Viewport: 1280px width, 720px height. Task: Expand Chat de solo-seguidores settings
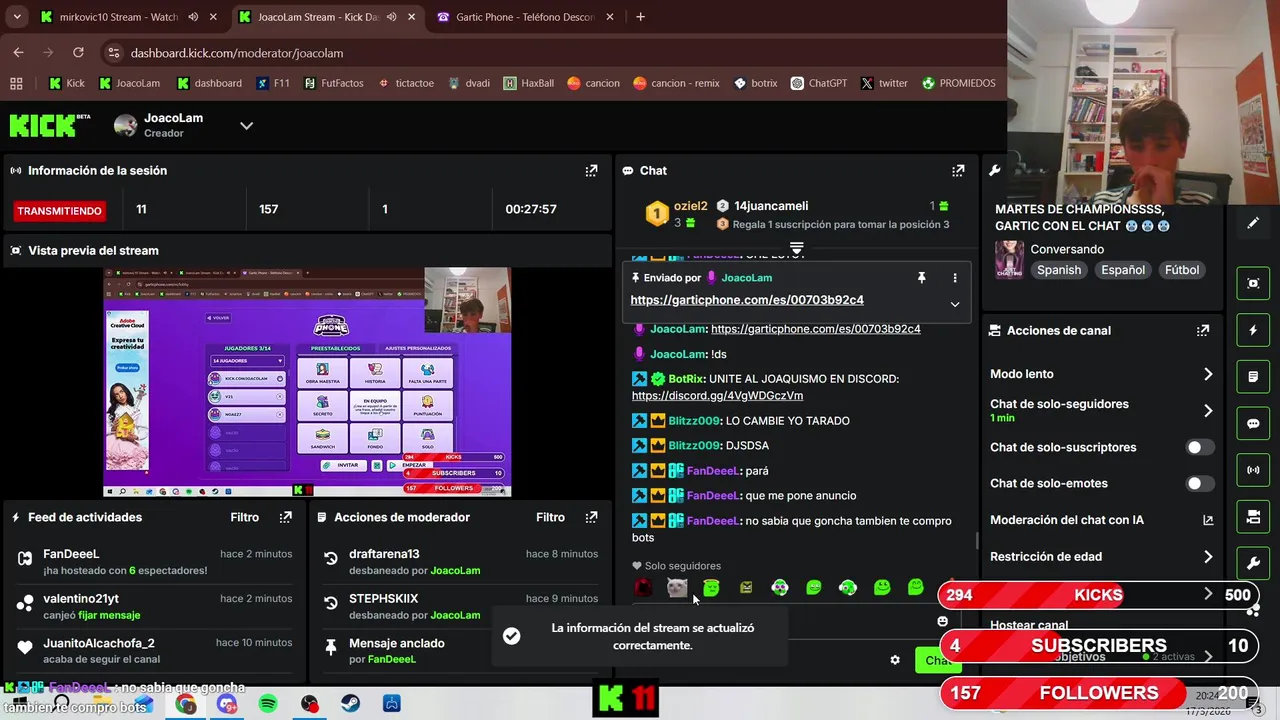click(1208, 410)
